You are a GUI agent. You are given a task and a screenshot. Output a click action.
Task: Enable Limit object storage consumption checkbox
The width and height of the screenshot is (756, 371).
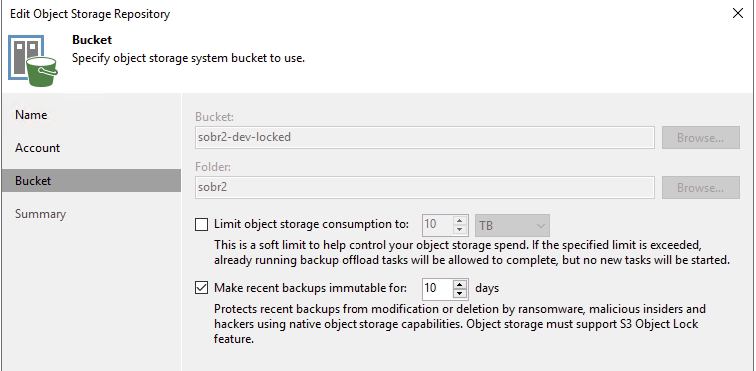tap(202, 224)
